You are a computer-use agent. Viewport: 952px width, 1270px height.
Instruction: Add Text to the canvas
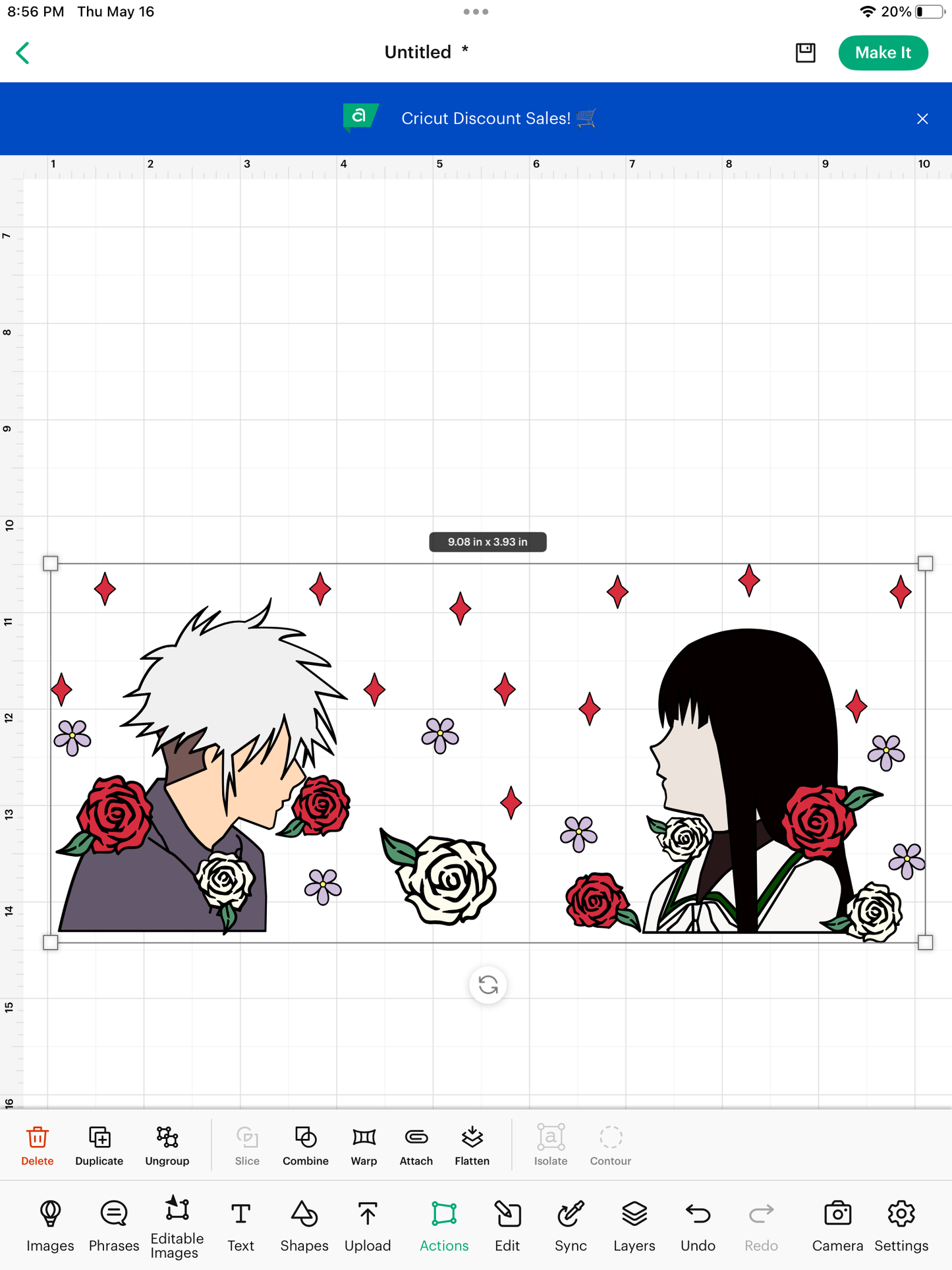click(240, 1225)
